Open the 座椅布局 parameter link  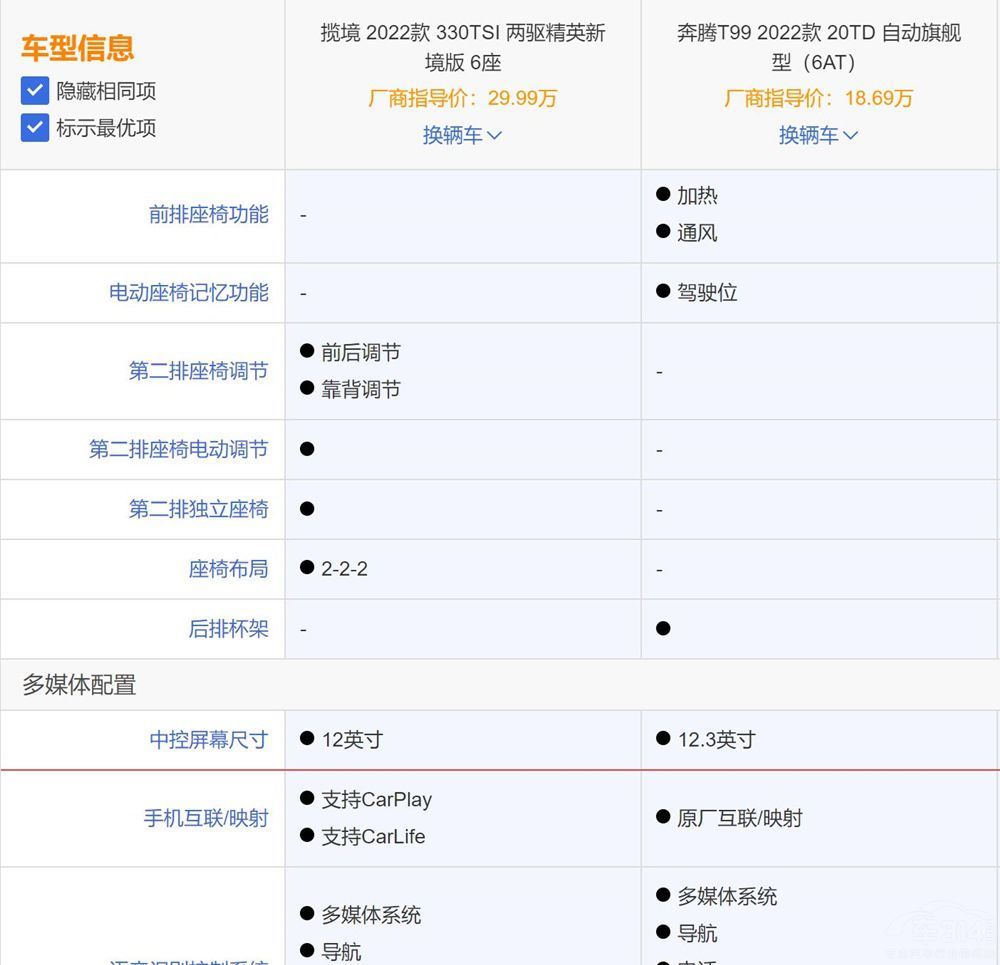pyautogui.click(x=228, y=569)
